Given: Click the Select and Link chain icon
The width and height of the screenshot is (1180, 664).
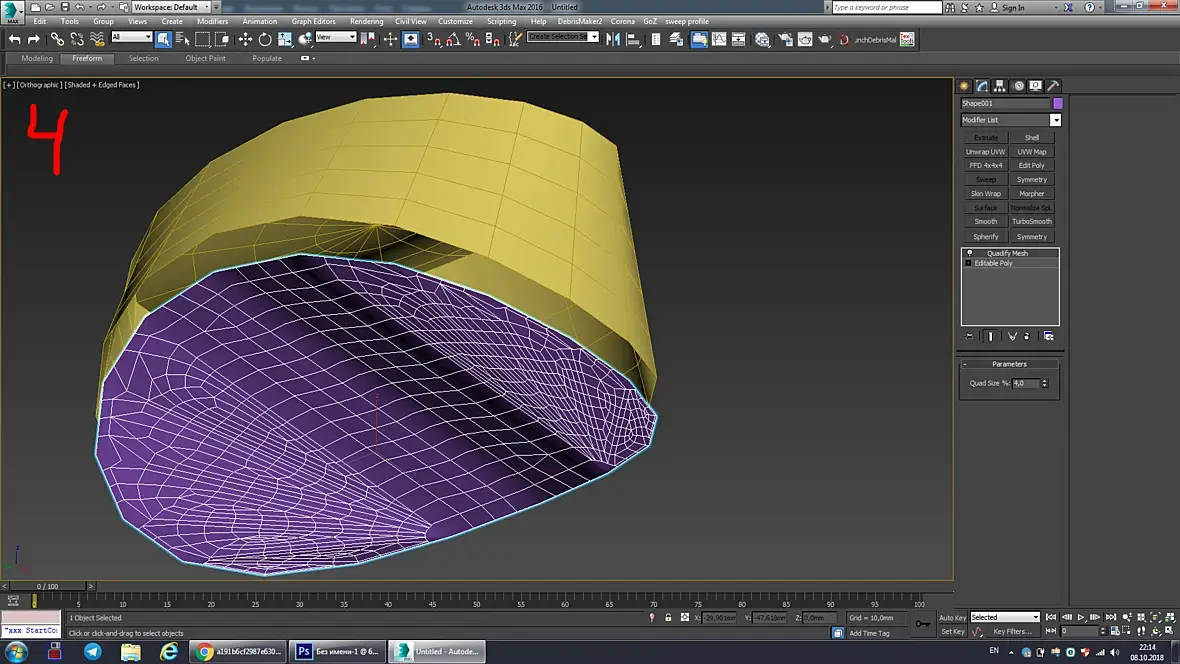Looking at the screenshot, I should pos(57,39).
